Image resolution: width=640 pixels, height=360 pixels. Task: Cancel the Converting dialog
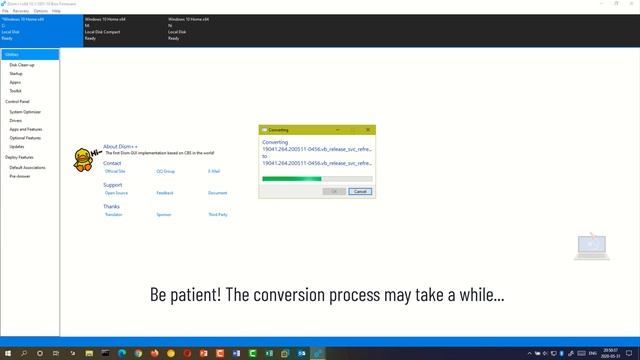(360, 191)
